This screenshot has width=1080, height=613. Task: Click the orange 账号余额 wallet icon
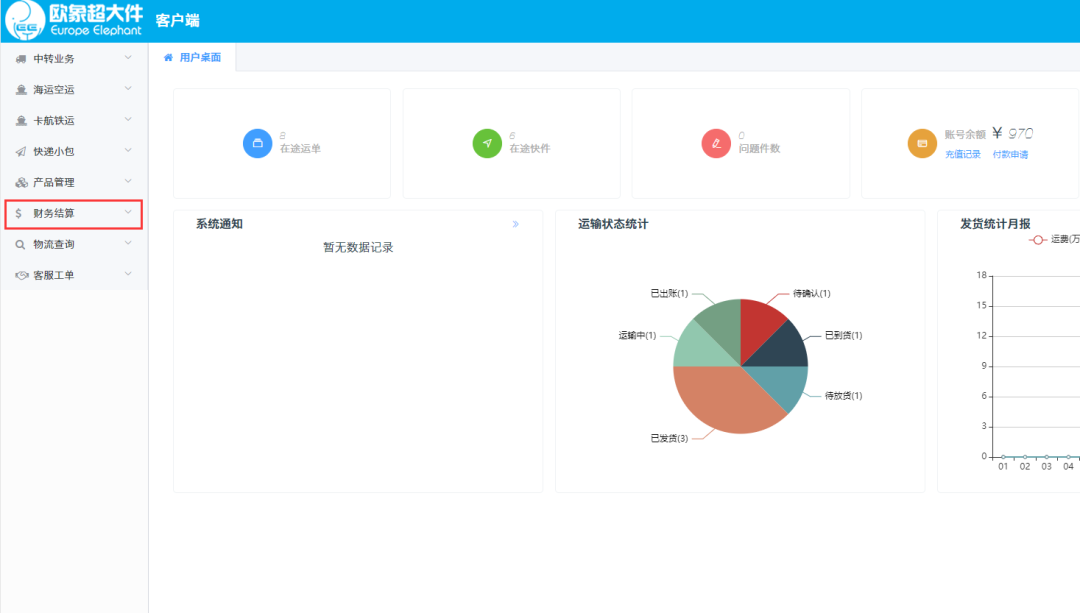pos(922,143)
